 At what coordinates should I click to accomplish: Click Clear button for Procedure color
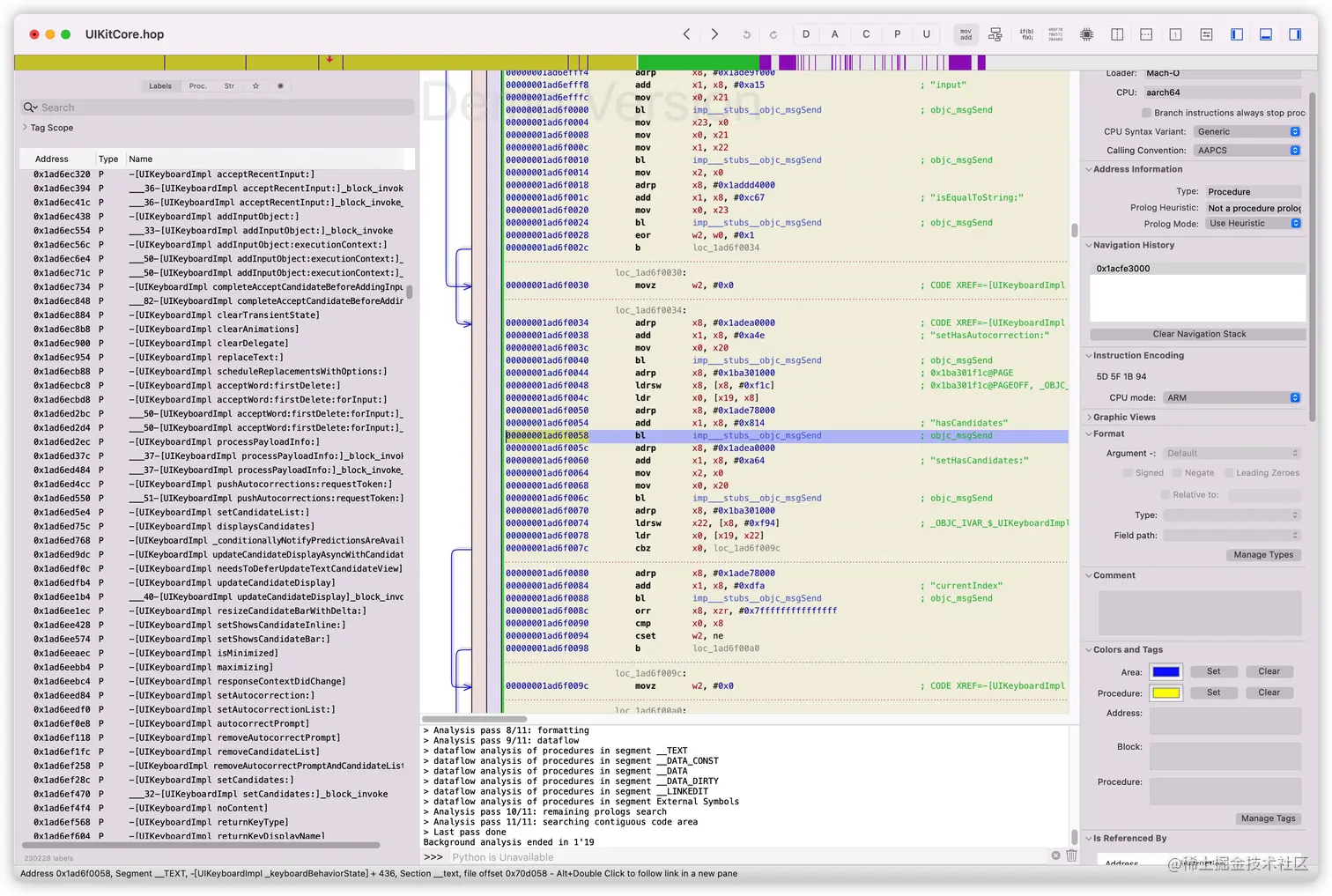[x=1269, y=692]
